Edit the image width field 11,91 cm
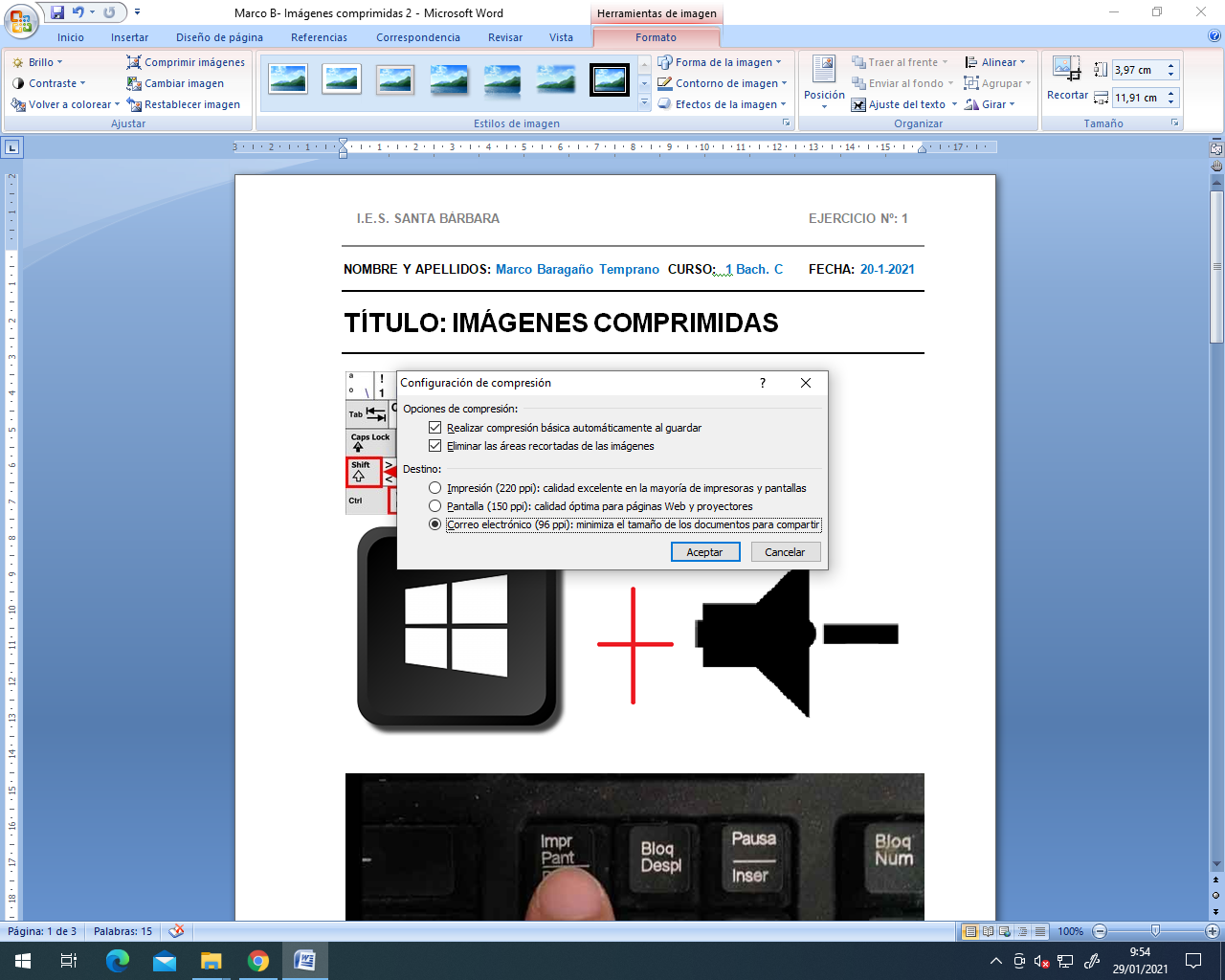Viewport: 1225px width, 980px height. pos(1138,98)
